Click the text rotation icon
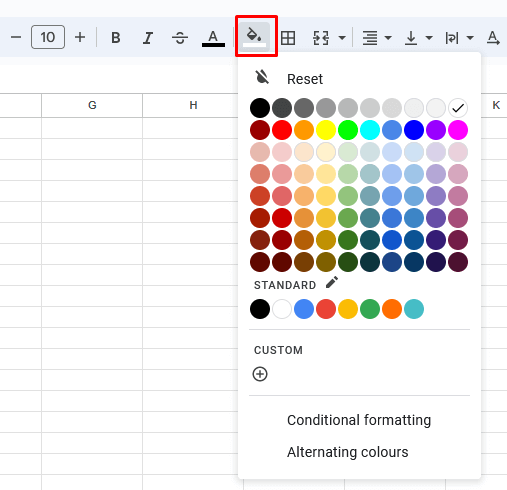 (493, 38)
